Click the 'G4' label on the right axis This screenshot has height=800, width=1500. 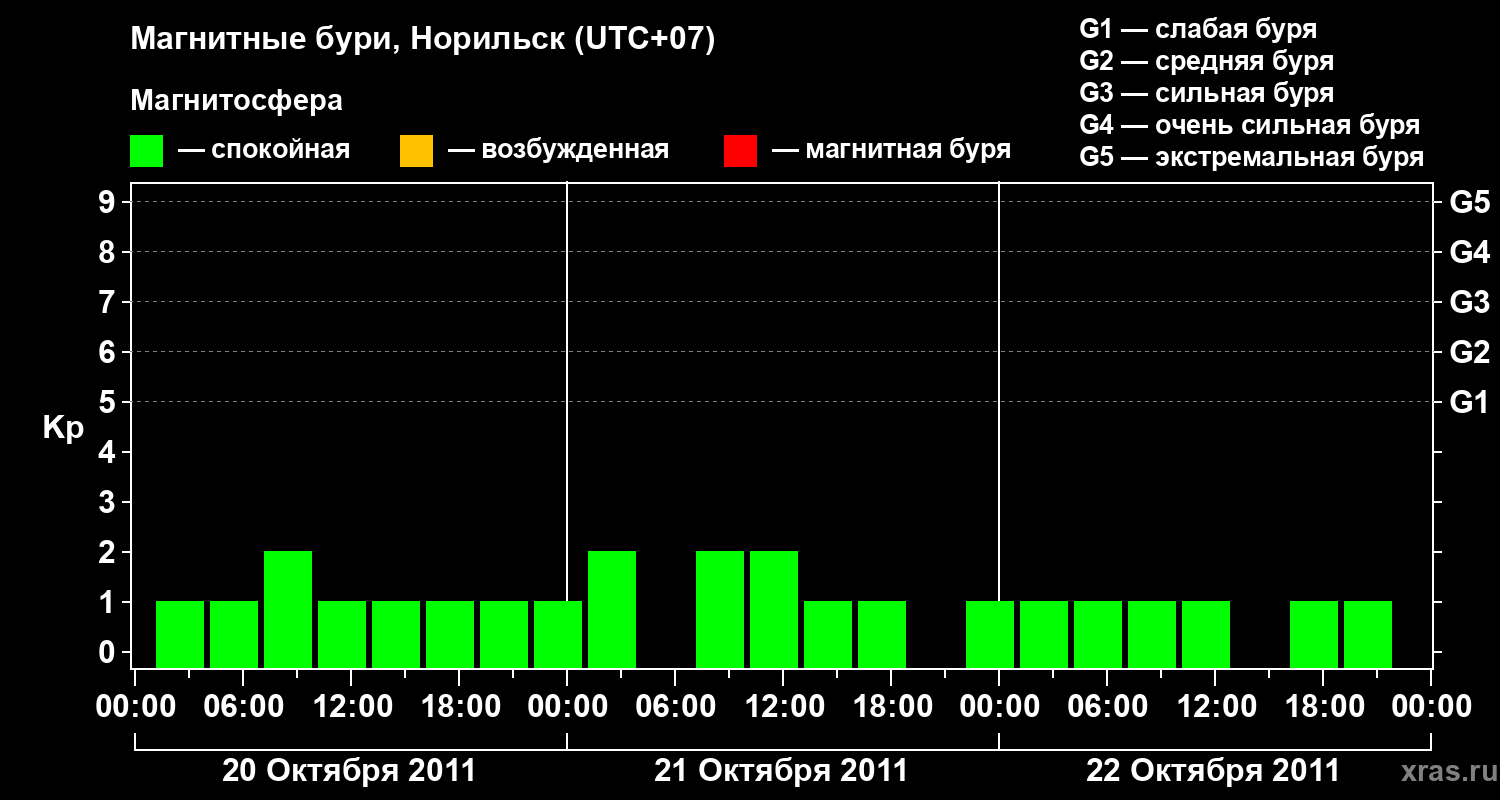tap(1470, 252)
